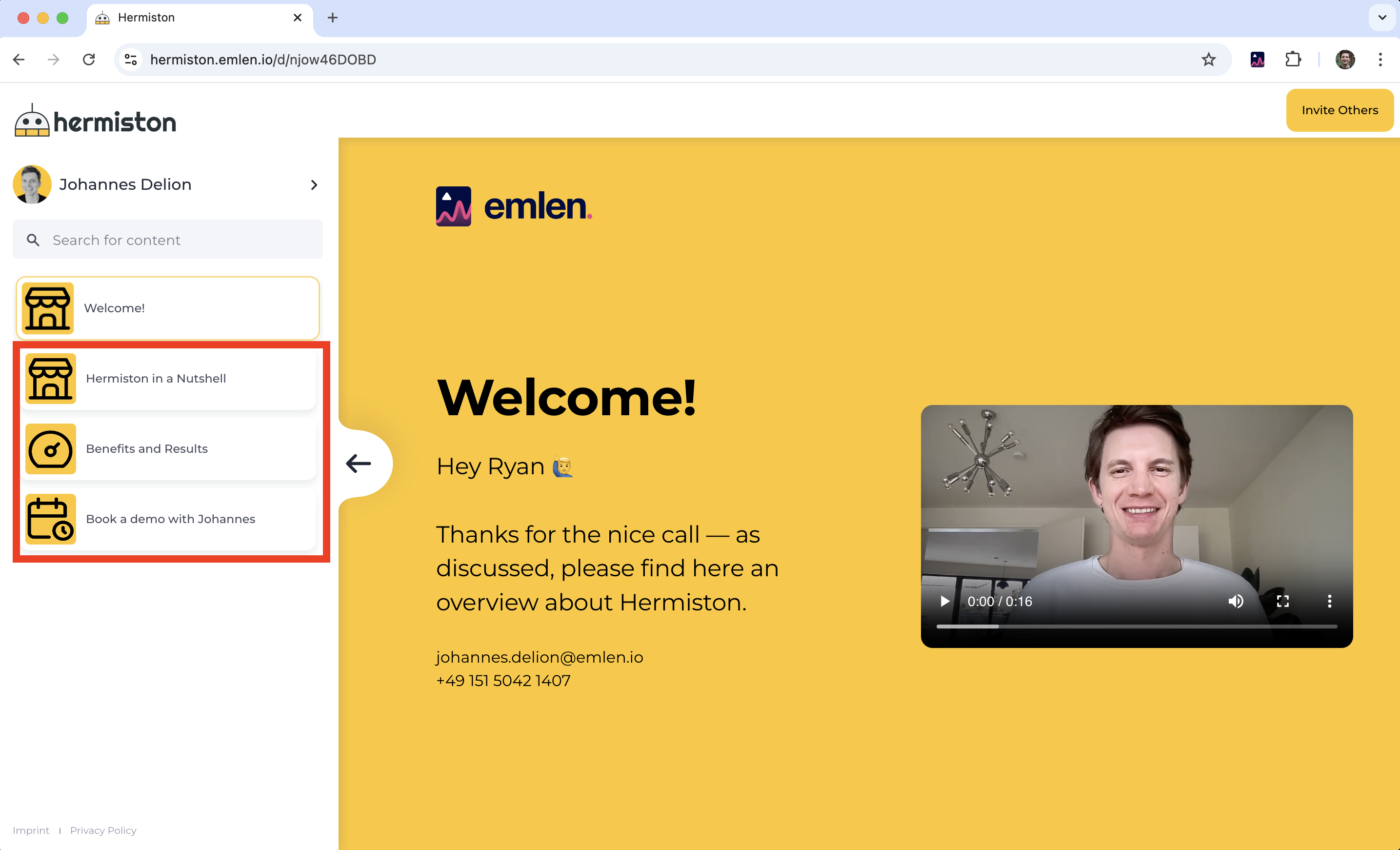The width and height of the screenshot is (1400, 850).
Task: Collapse sidebar using the left arrow button
Action: (359, 463)
